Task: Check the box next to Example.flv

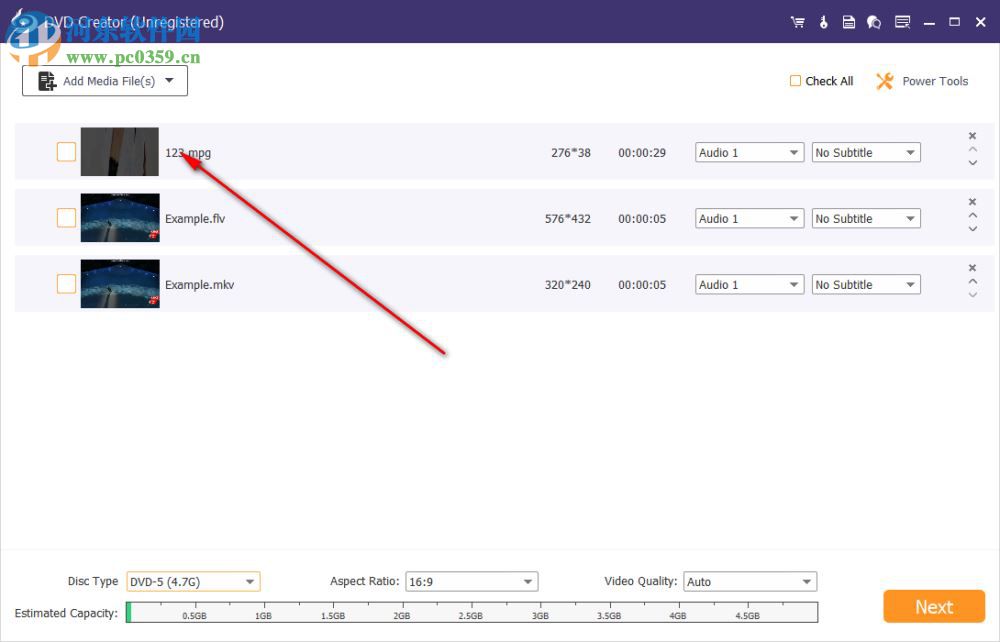Action: (x=66, y=218)
